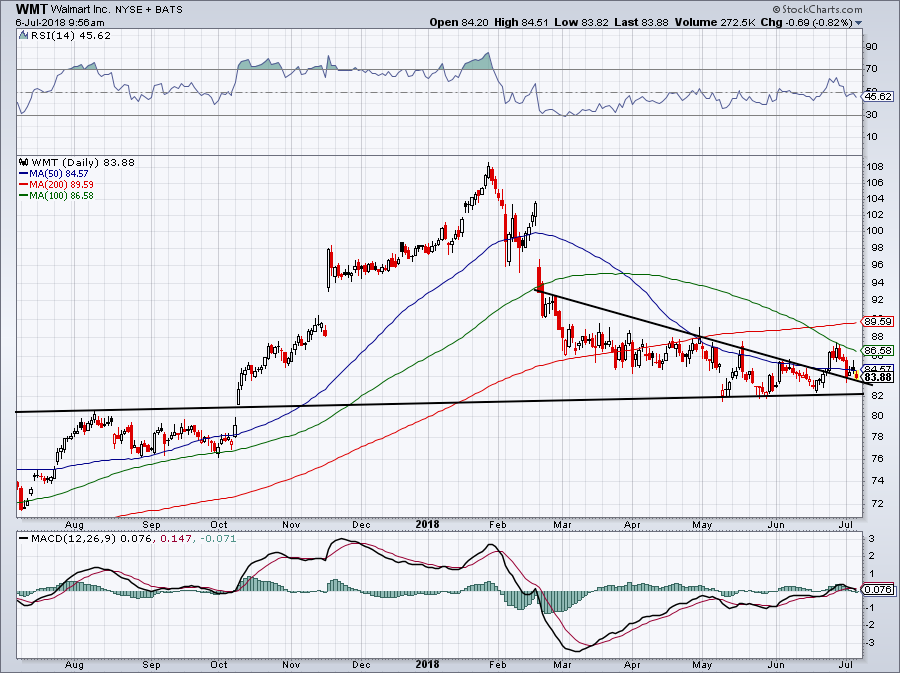Viewport: 900px width, 673px height.
Task: Click the Open 84.20 value
Action: (x=459, y=22)
